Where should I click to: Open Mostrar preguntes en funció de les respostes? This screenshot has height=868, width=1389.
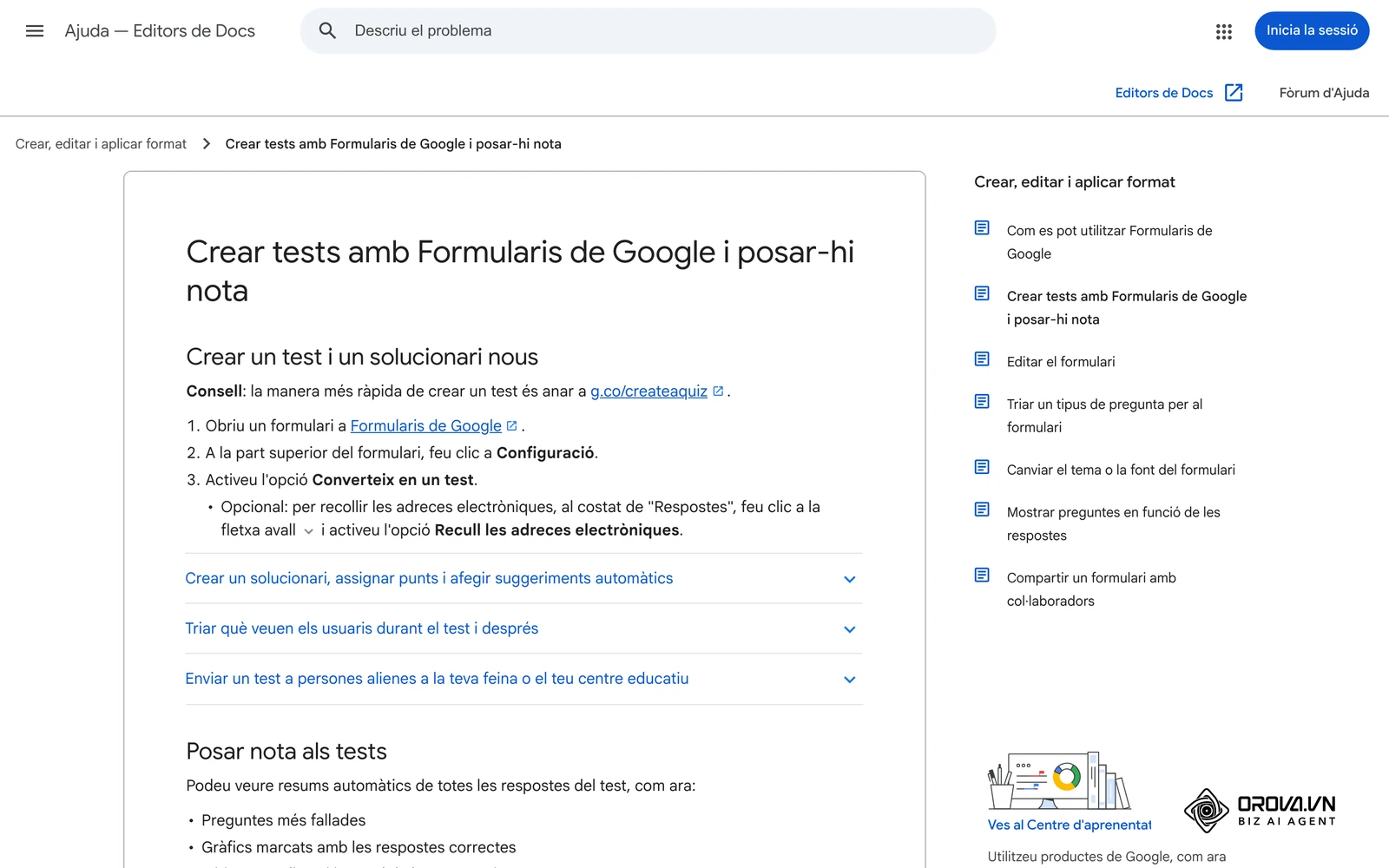click(1113, 524)
